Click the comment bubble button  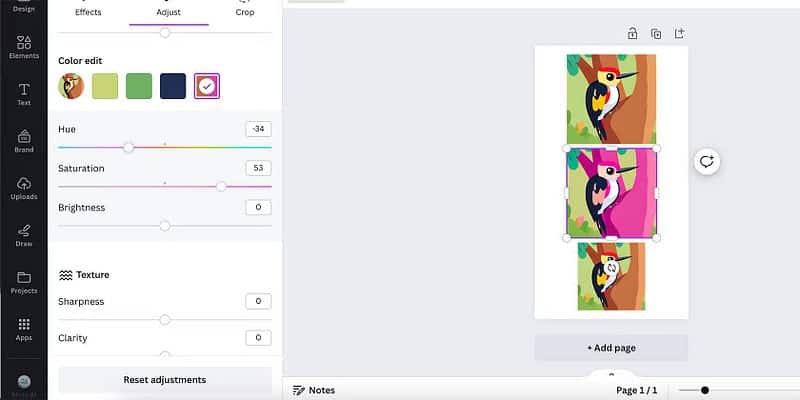tap(707, 162)
